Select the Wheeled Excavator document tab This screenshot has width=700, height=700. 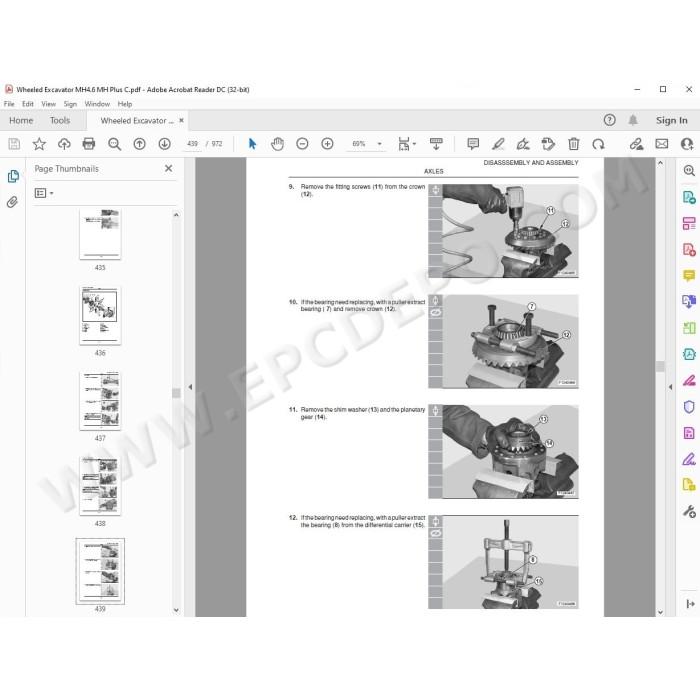(x=137, y=121)
